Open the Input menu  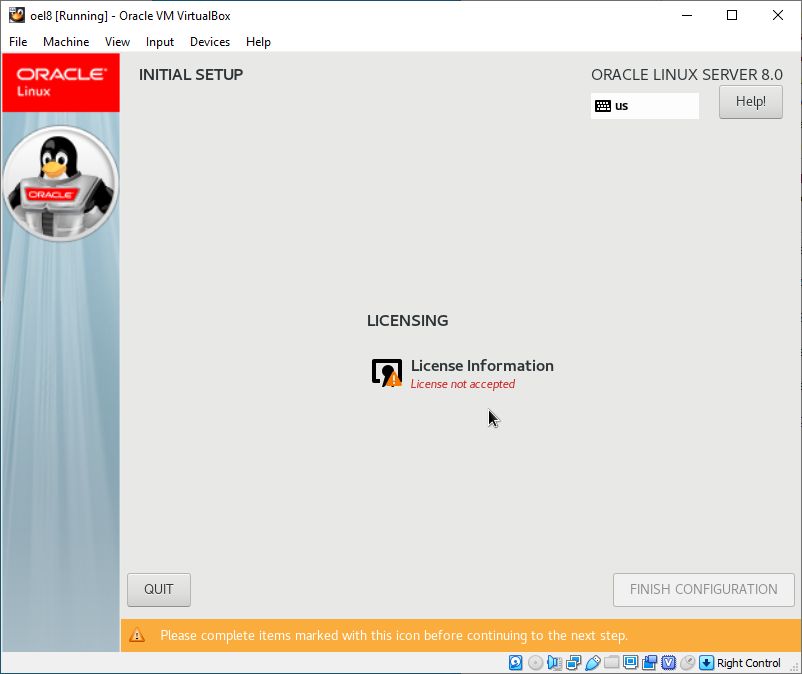click(x=160, y=42)
